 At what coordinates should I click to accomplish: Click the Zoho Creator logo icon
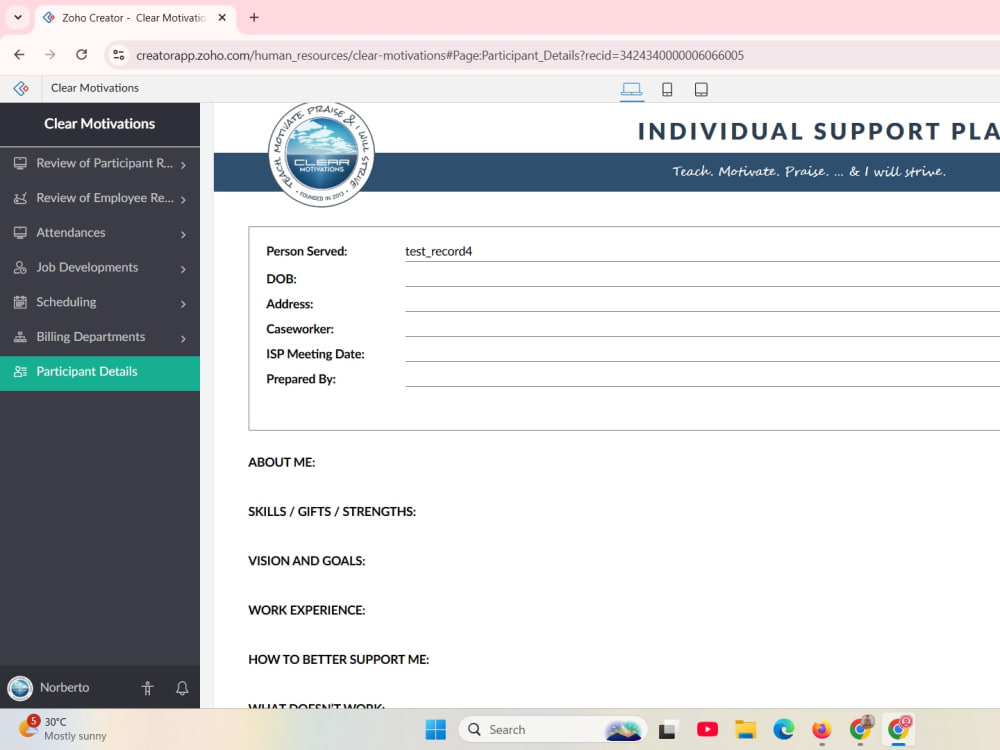(21, 88)
